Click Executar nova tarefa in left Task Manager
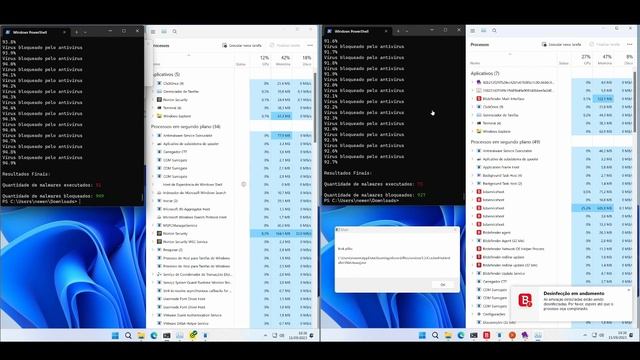The width and height of the screenshot is (640, 360). 242,45
